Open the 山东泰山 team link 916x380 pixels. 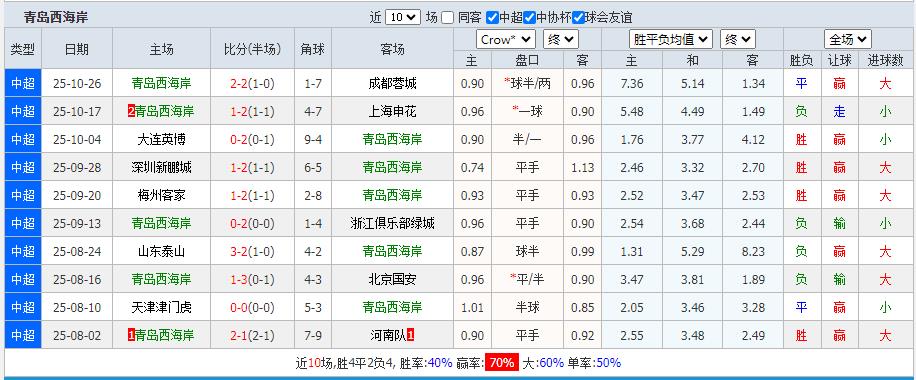coord(161,251)
